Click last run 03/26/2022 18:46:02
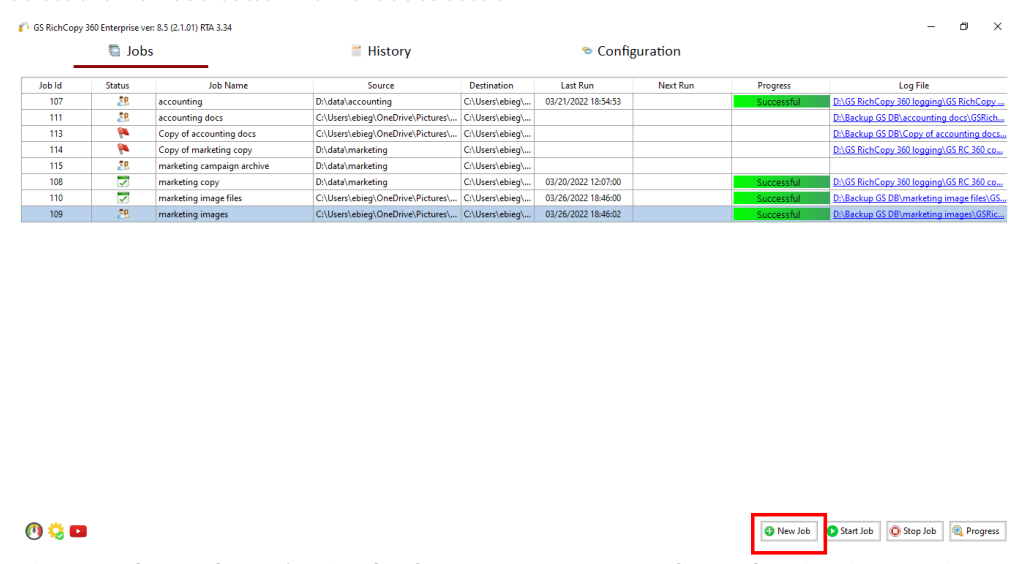The image size is (1027, 564). pyautogui.click(x=583, y=214)
